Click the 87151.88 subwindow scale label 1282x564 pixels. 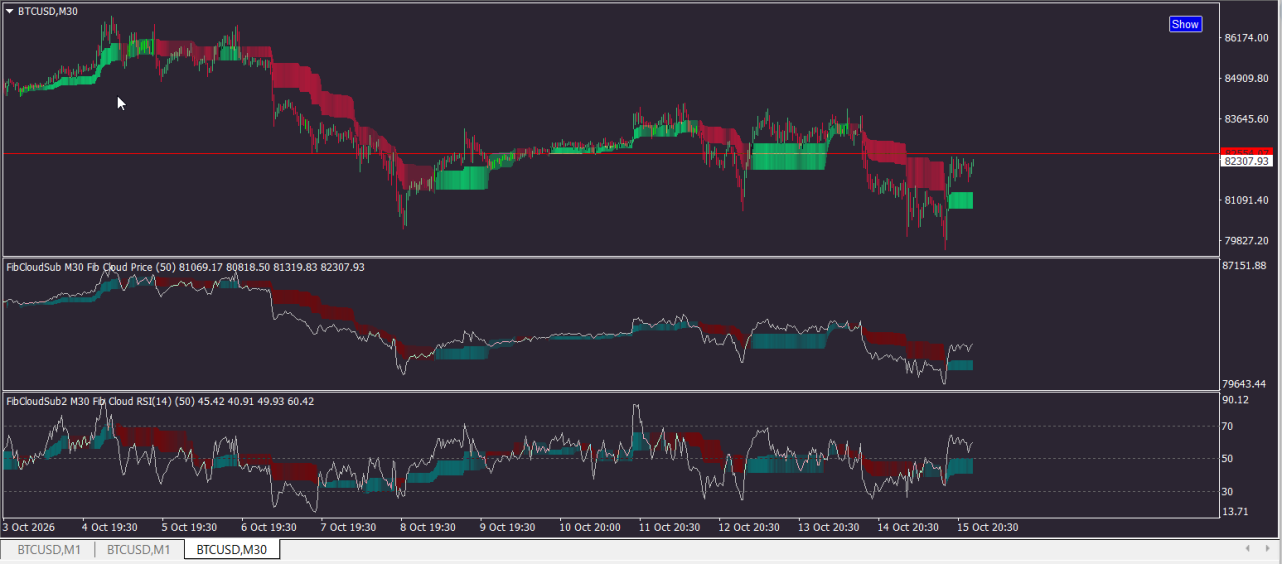1246,266
